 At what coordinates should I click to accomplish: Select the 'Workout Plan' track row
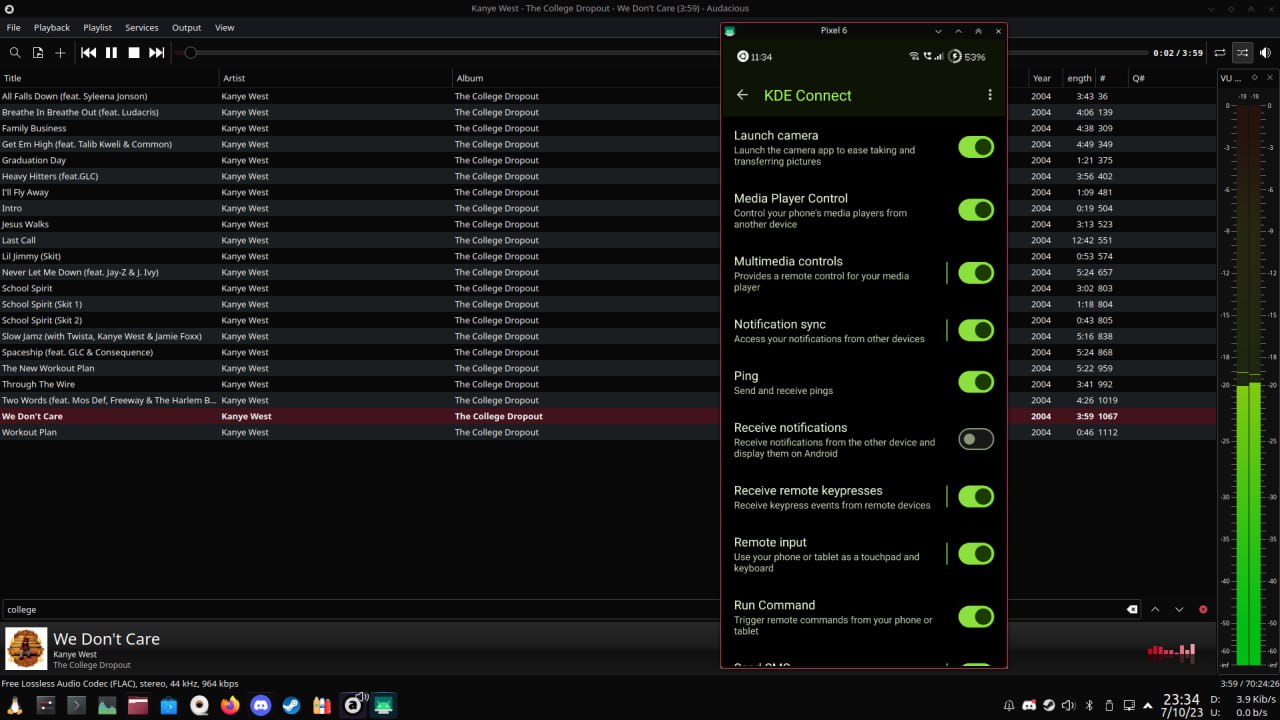(608, 432)
